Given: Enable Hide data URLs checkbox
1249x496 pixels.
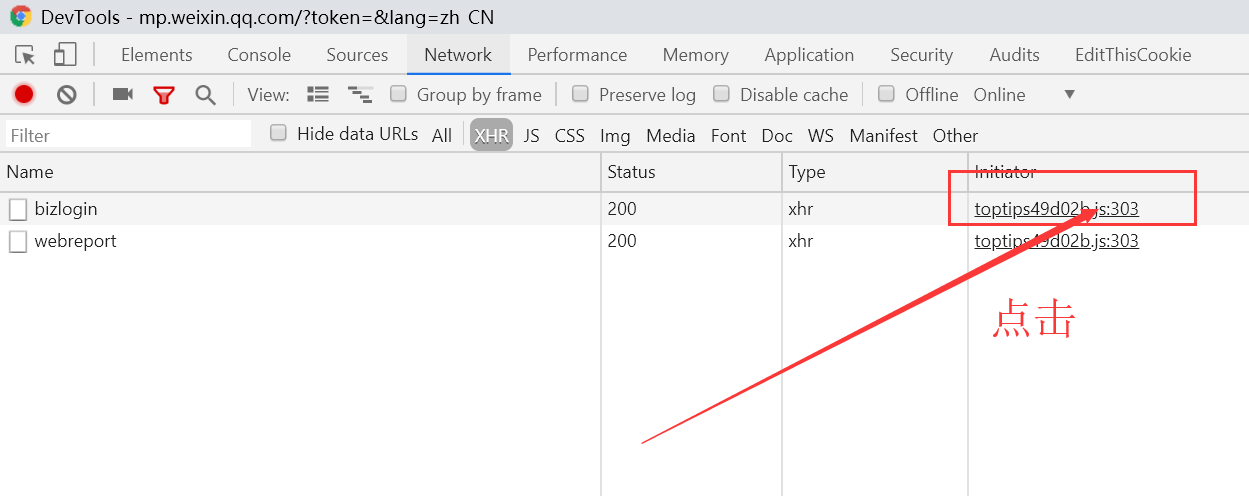Looking at the screenshot, I should pos(279,133).
